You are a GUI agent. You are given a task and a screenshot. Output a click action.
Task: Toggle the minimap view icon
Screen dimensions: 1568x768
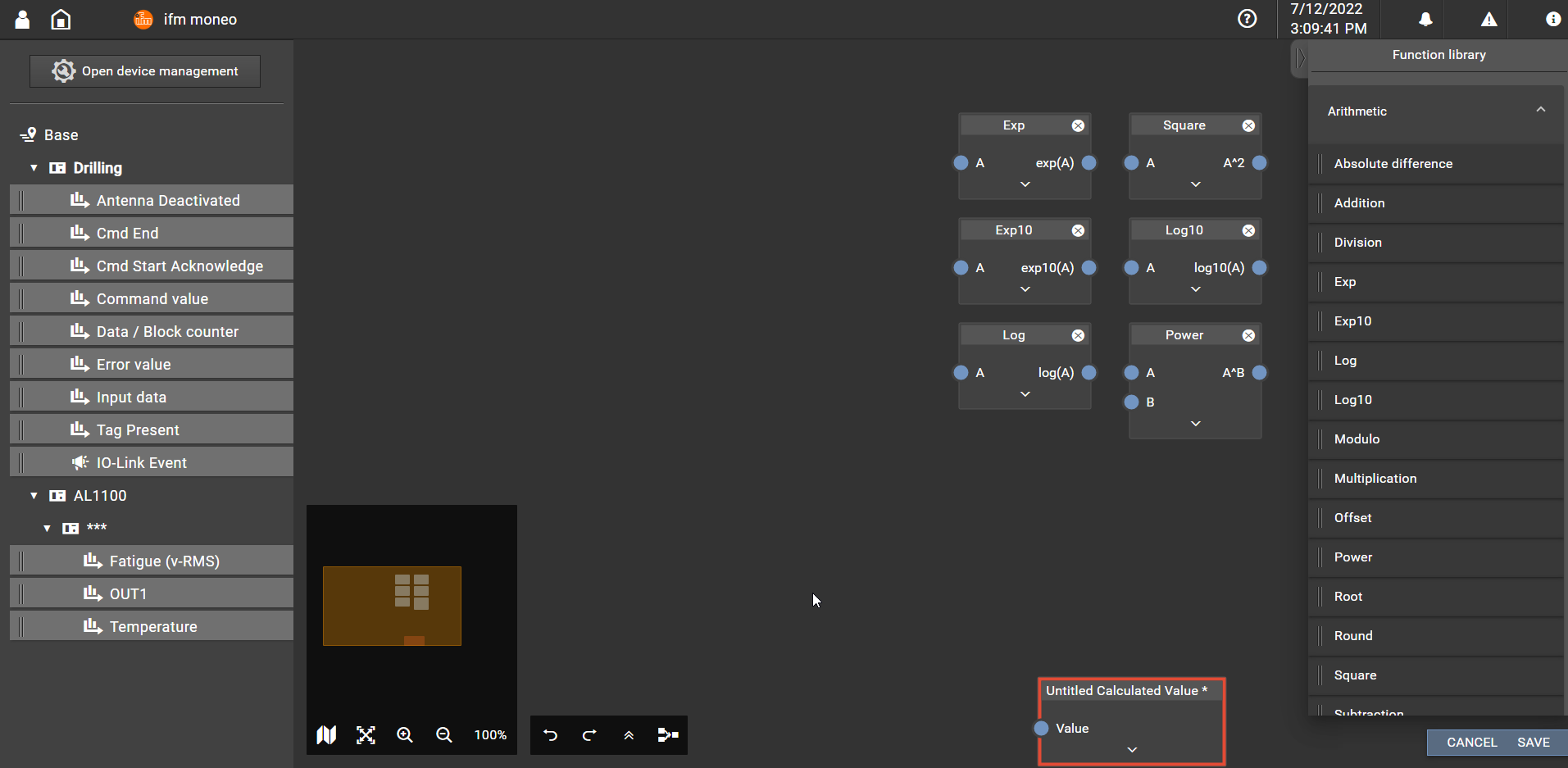[x=326, y=735]
